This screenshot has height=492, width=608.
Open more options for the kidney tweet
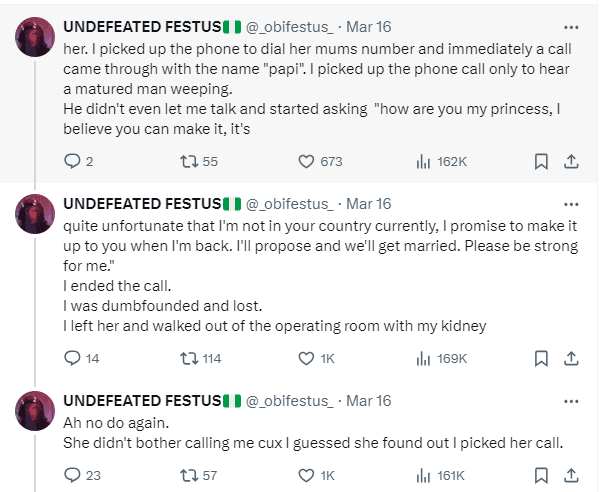click(571, 204)
